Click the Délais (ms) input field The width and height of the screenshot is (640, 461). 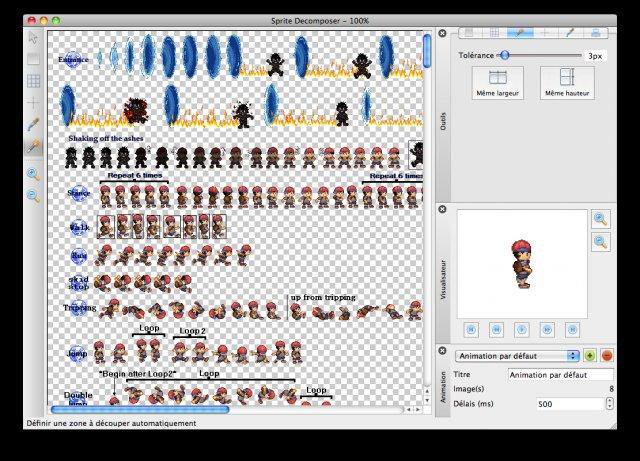tap(570, 404)
